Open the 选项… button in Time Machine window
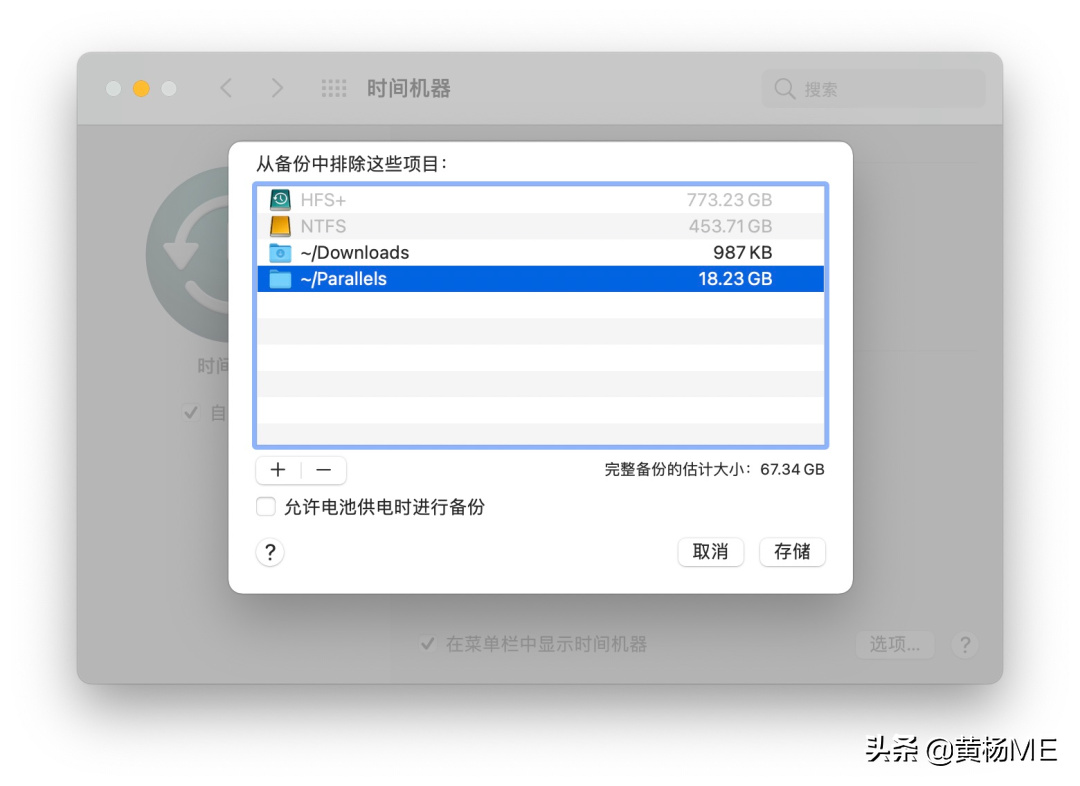 [895, 645]
